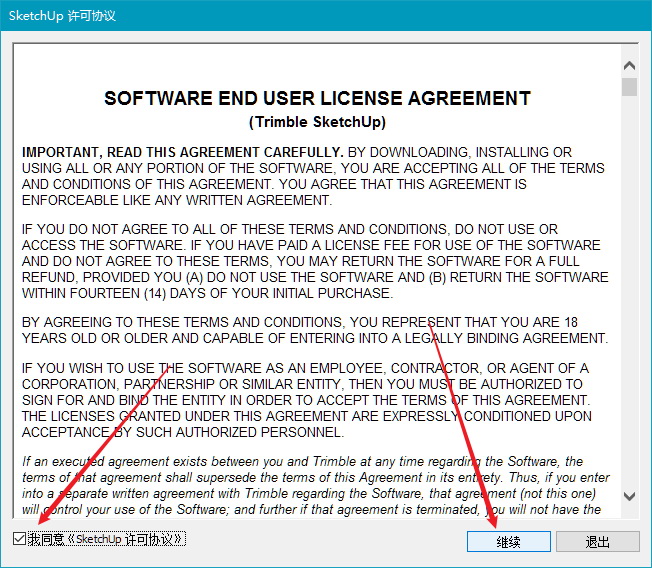Click the 'ENFORCEABLE LIKE ANY WRITTEN AGREEMENT.' line
The width and height of the screenshot is (652, 568).
tap(177, 200)
